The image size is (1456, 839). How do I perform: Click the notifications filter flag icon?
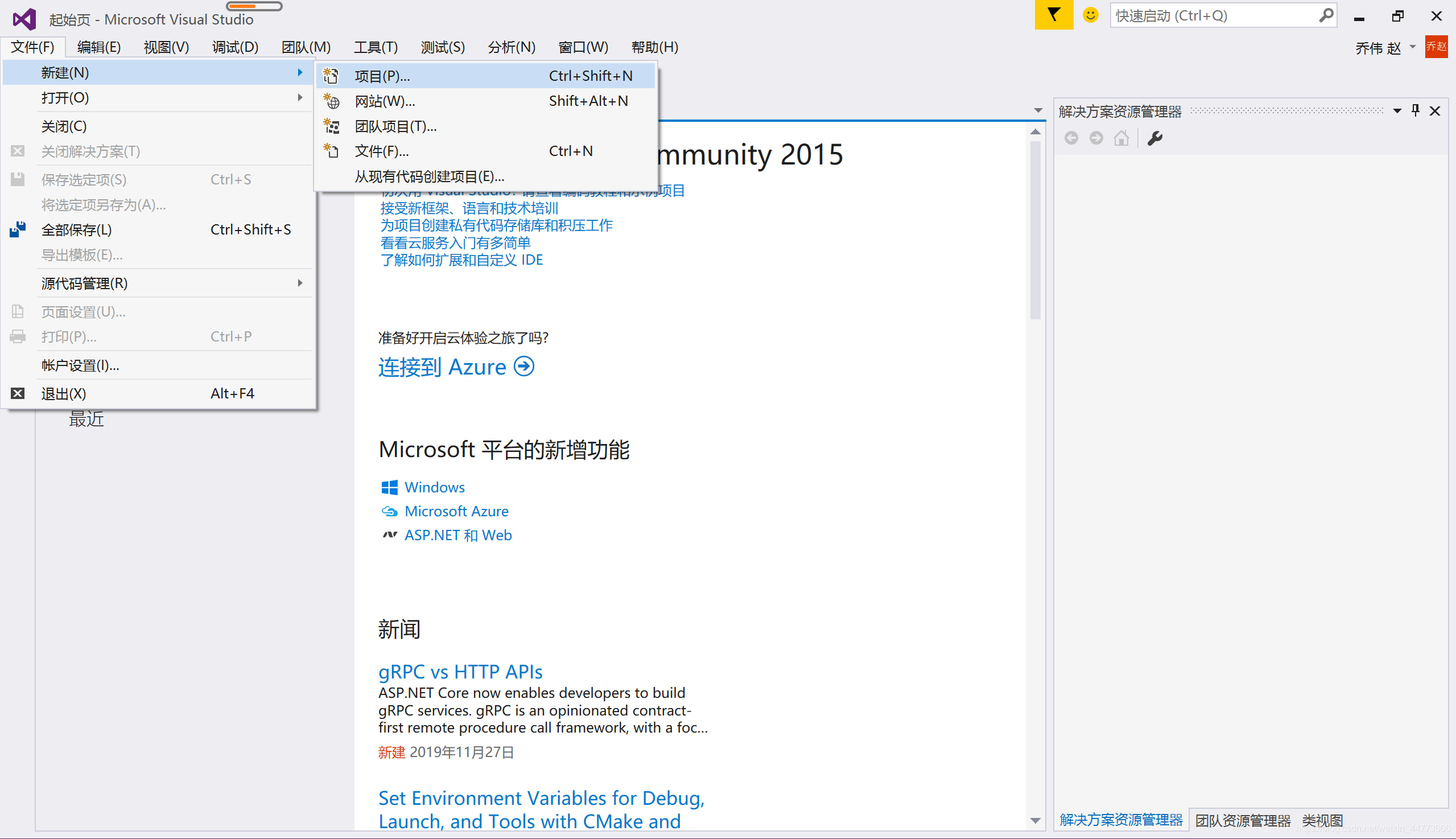point(1053,15)
